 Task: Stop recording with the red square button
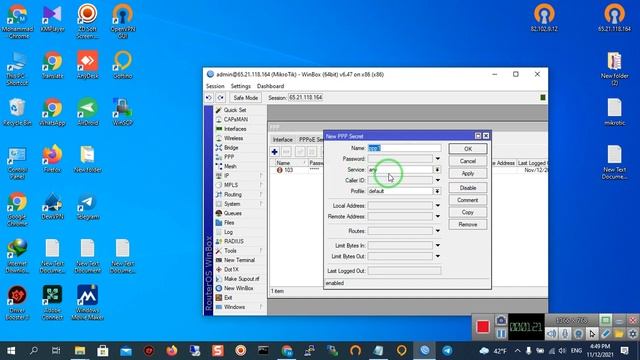(x=482, y=327)
